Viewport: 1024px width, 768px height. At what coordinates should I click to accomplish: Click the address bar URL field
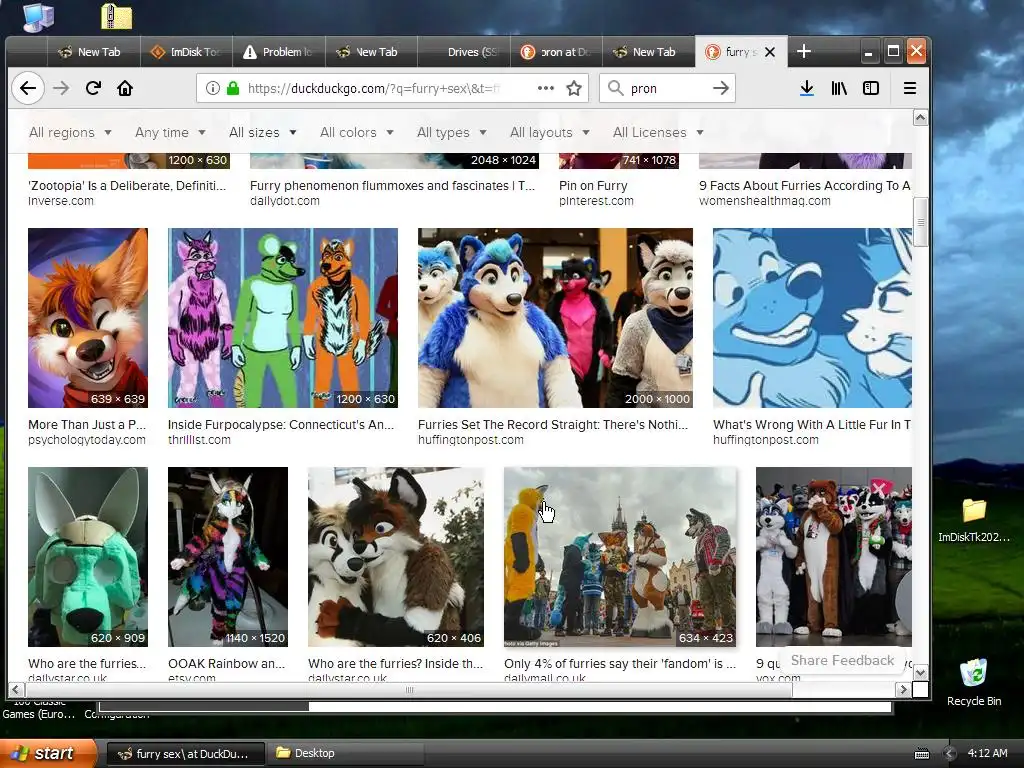390,88
